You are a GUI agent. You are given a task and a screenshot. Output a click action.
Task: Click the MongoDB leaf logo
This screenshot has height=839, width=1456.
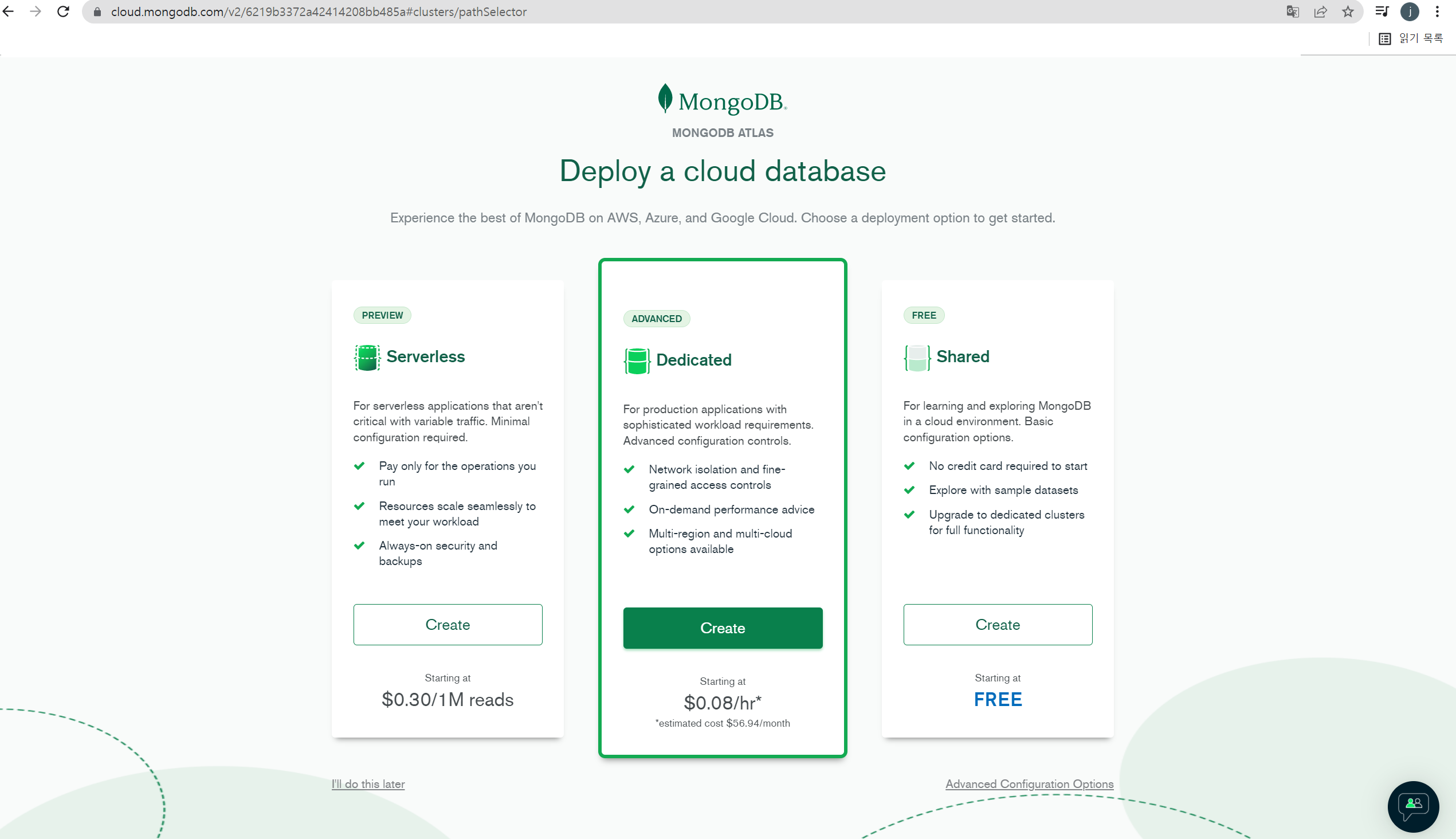[665, 99]
